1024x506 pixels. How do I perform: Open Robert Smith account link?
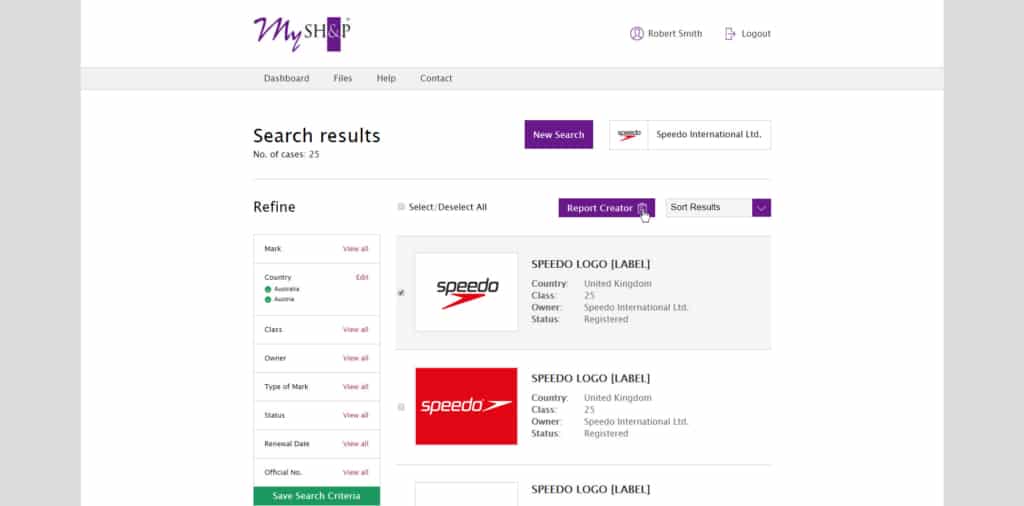pos(675,33)
